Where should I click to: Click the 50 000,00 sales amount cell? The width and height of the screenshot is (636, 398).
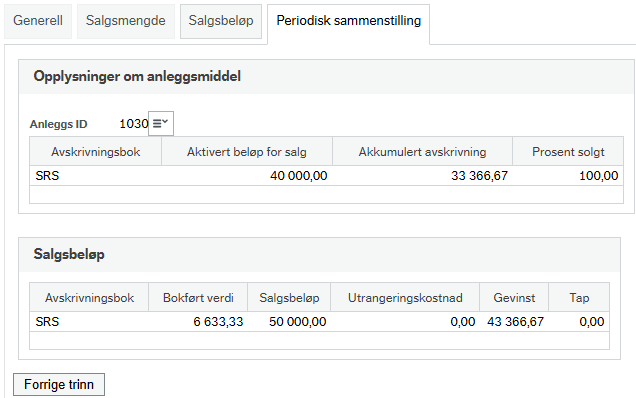pyautogui.click(x=289, y=322)
